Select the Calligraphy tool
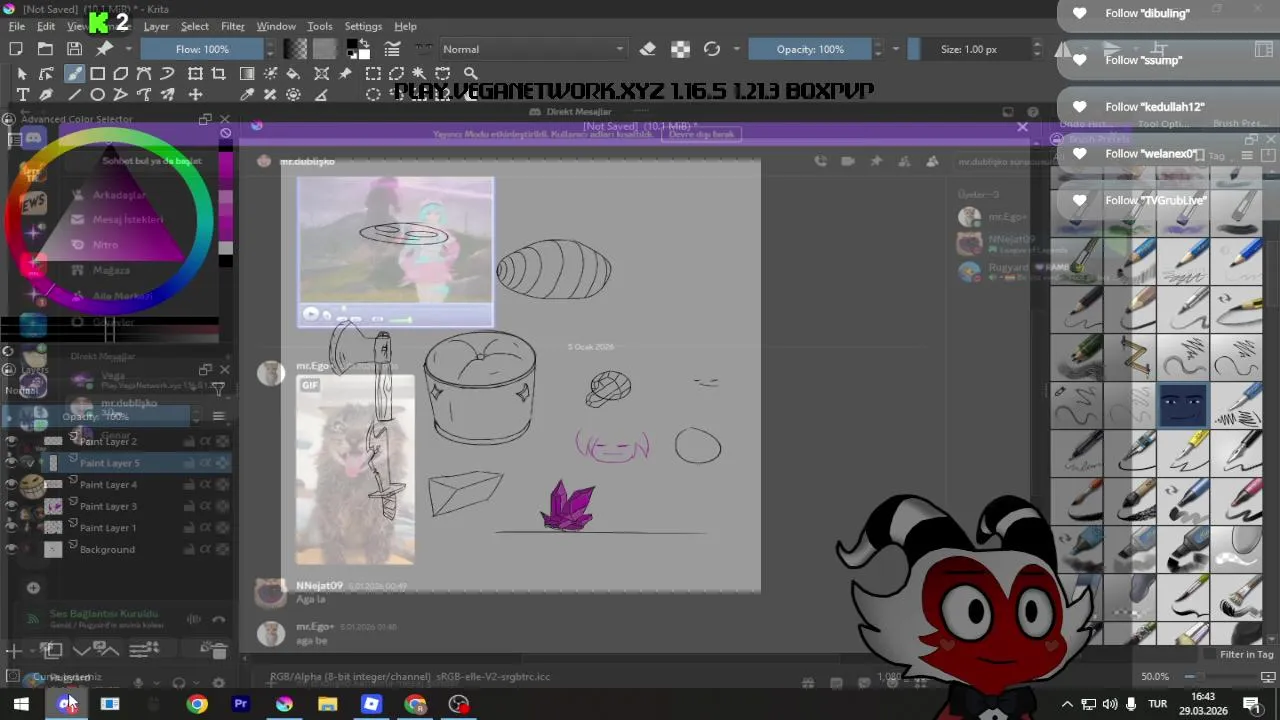Screen dimensions: 1280x720 coord(46,95)
